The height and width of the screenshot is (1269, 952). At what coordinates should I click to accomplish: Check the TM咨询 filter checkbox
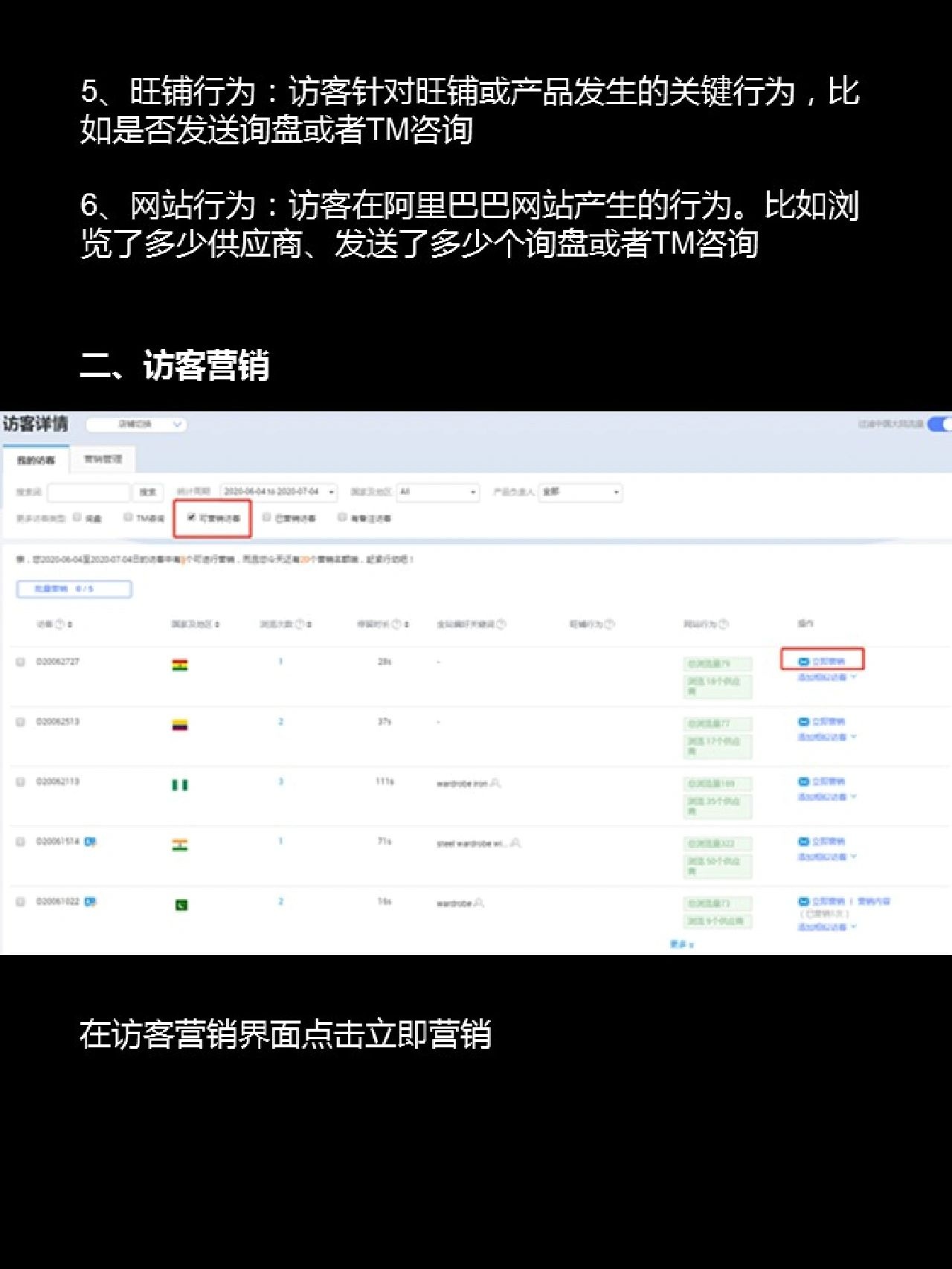pyautogui.click(x=128, y=517)
